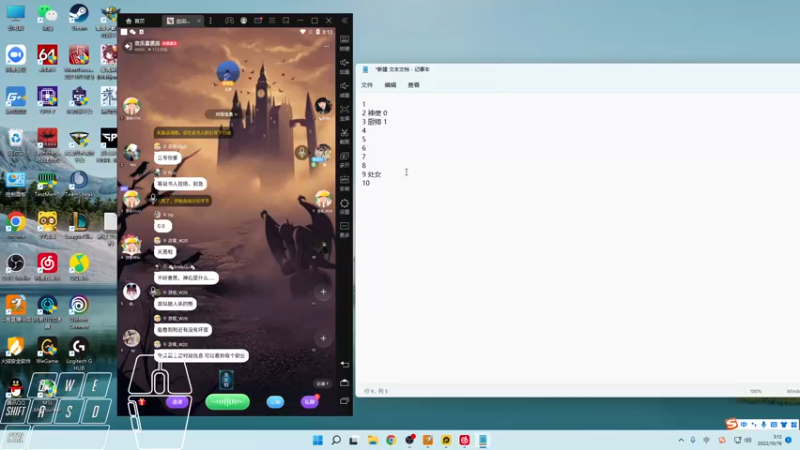Image resolution: width=800 pixels, height=450 pixels.
Task: Click the 100% zoom indicator in Notepad status bar
Action: point(756,391)
